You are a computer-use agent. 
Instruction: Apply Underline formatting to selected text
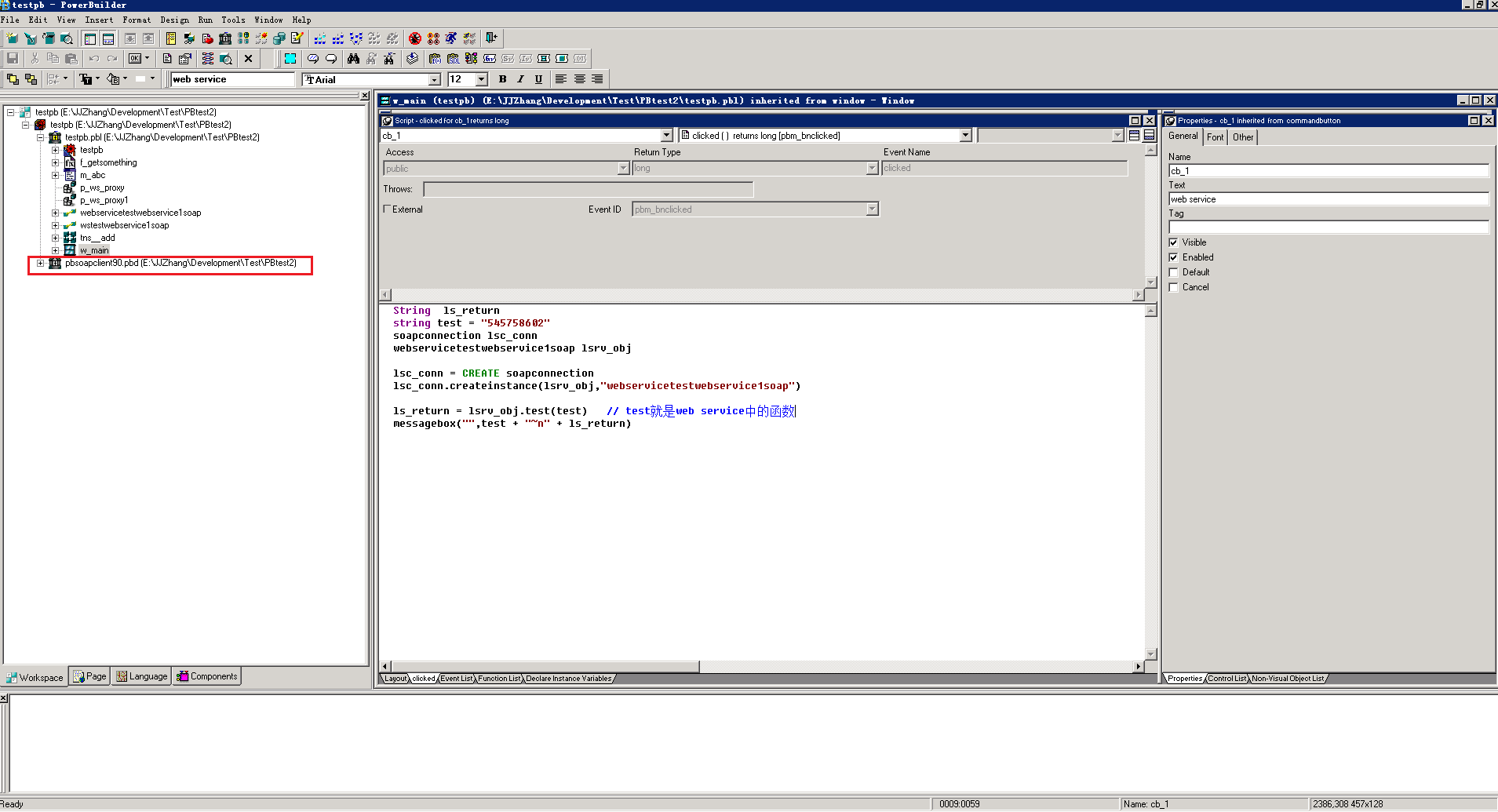point(538,78)
